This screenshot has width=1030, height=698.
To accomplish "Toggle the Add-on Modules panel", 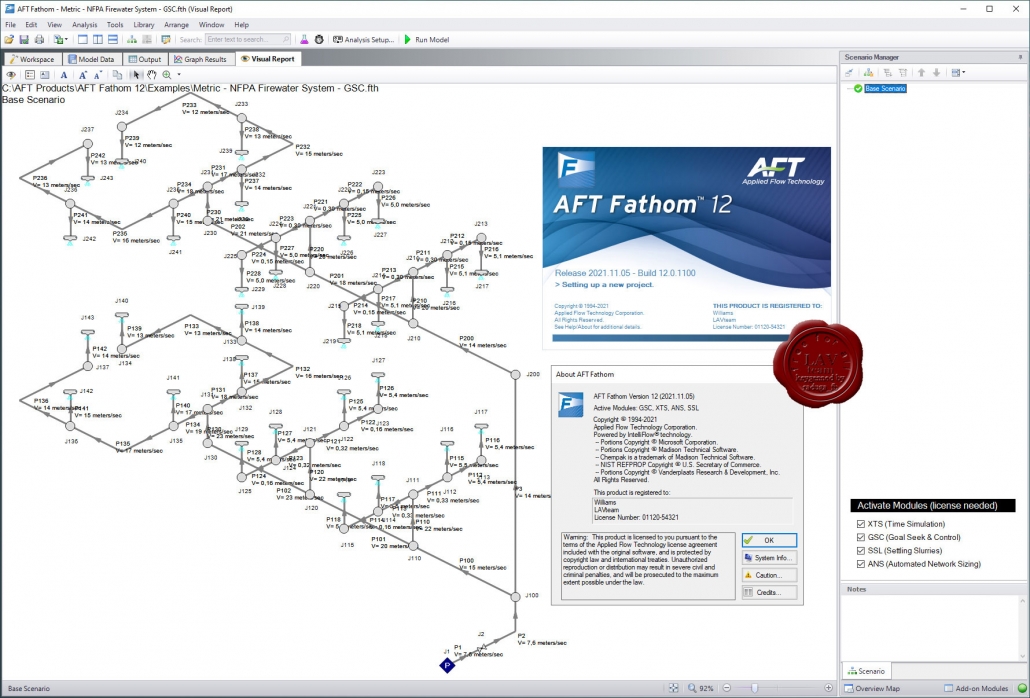I will pyautogui.click(x=976, y=688).
